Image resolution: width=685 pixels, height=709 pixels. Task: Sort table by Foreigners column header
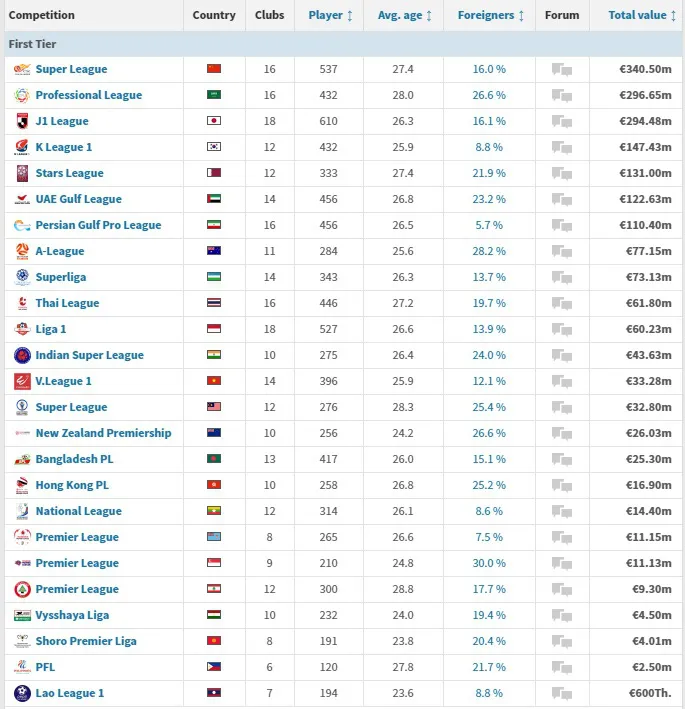tap(491, 15)
